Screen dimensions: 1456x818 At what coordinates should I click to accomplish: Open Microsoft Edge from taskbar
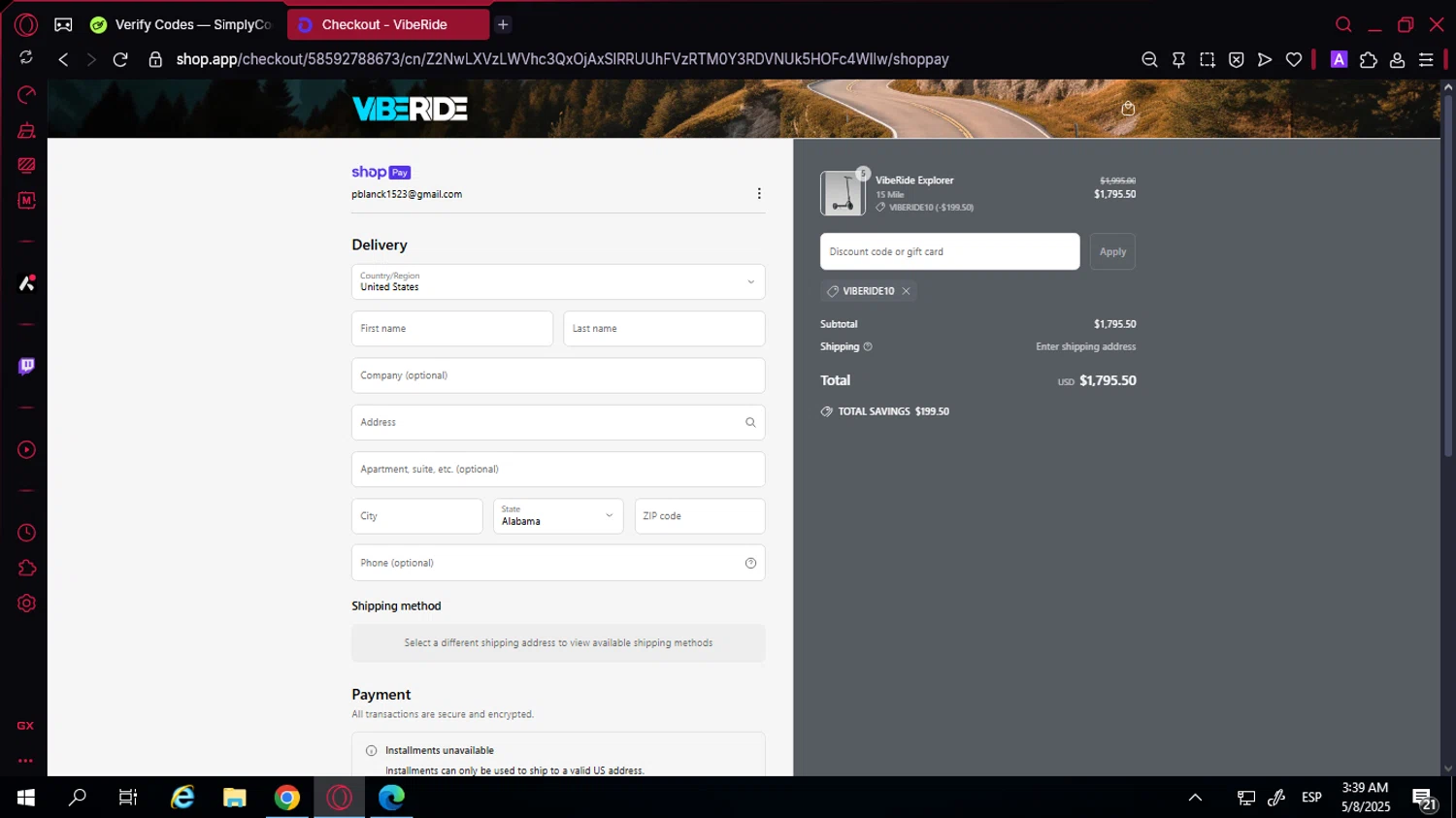coord(391,798)
